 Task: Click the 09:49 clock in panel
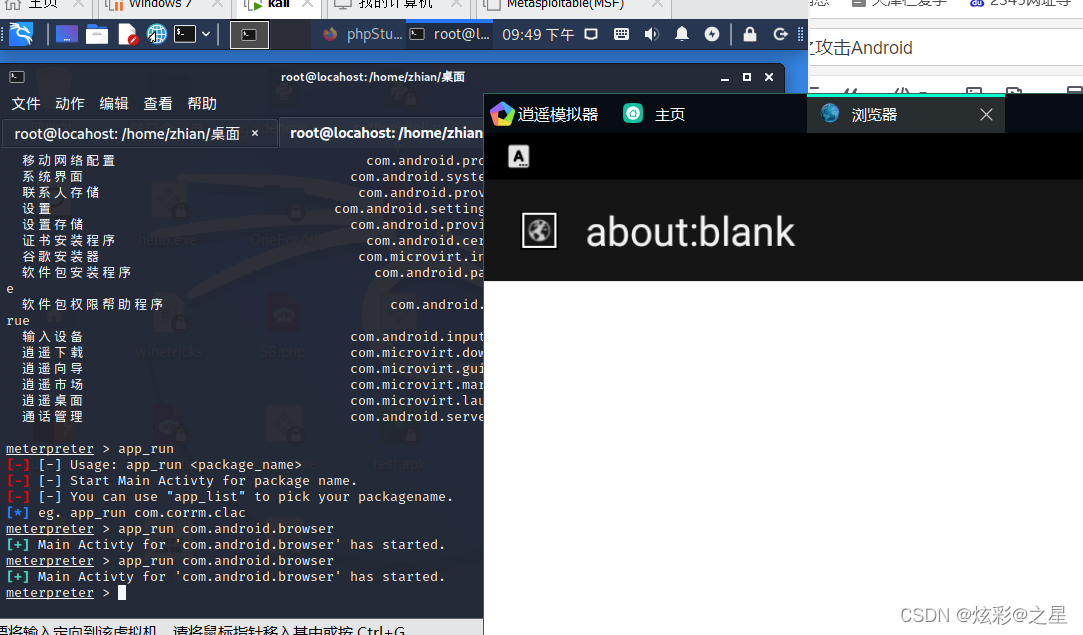coord(537,35)
